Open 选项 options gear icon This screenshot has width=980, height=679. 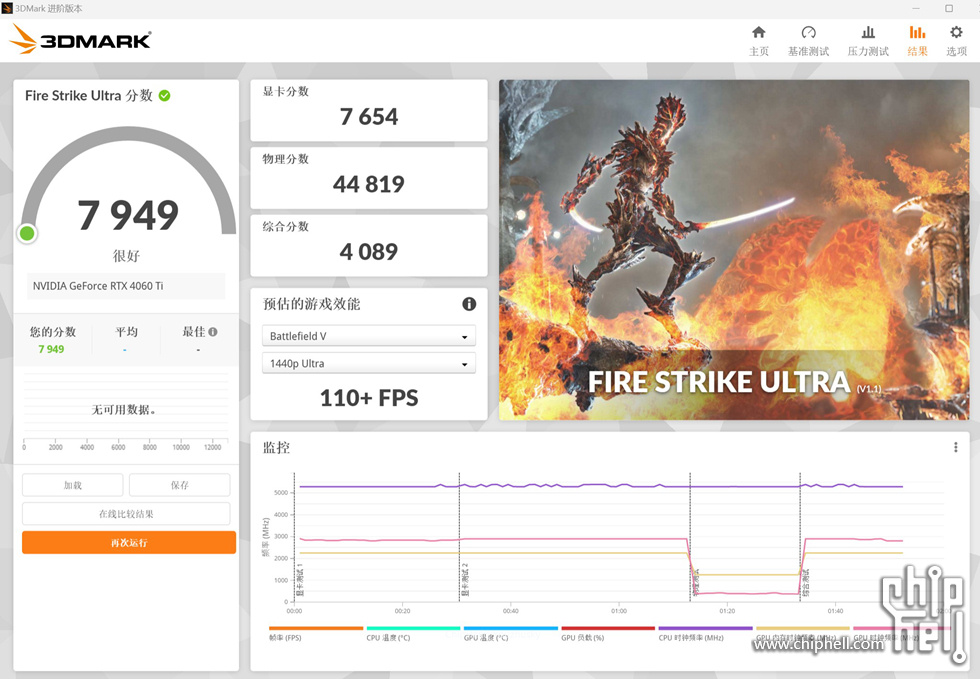(x=956, y=33)
